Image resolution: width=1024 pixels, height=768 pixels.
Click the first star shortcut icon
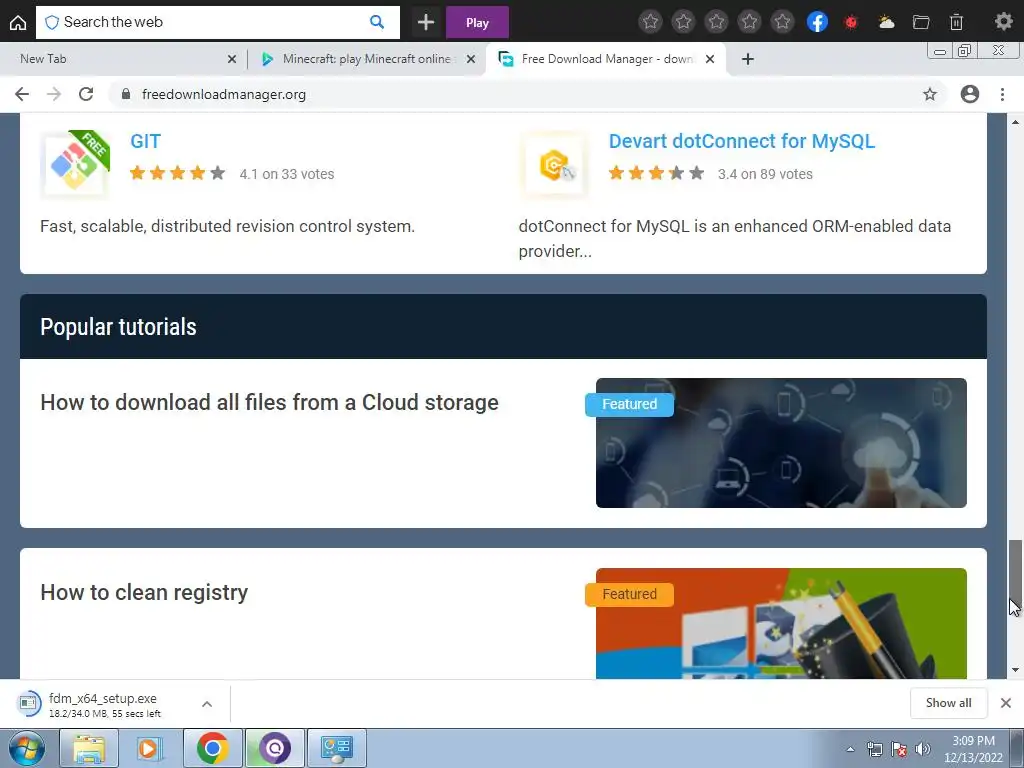[650, 22]
